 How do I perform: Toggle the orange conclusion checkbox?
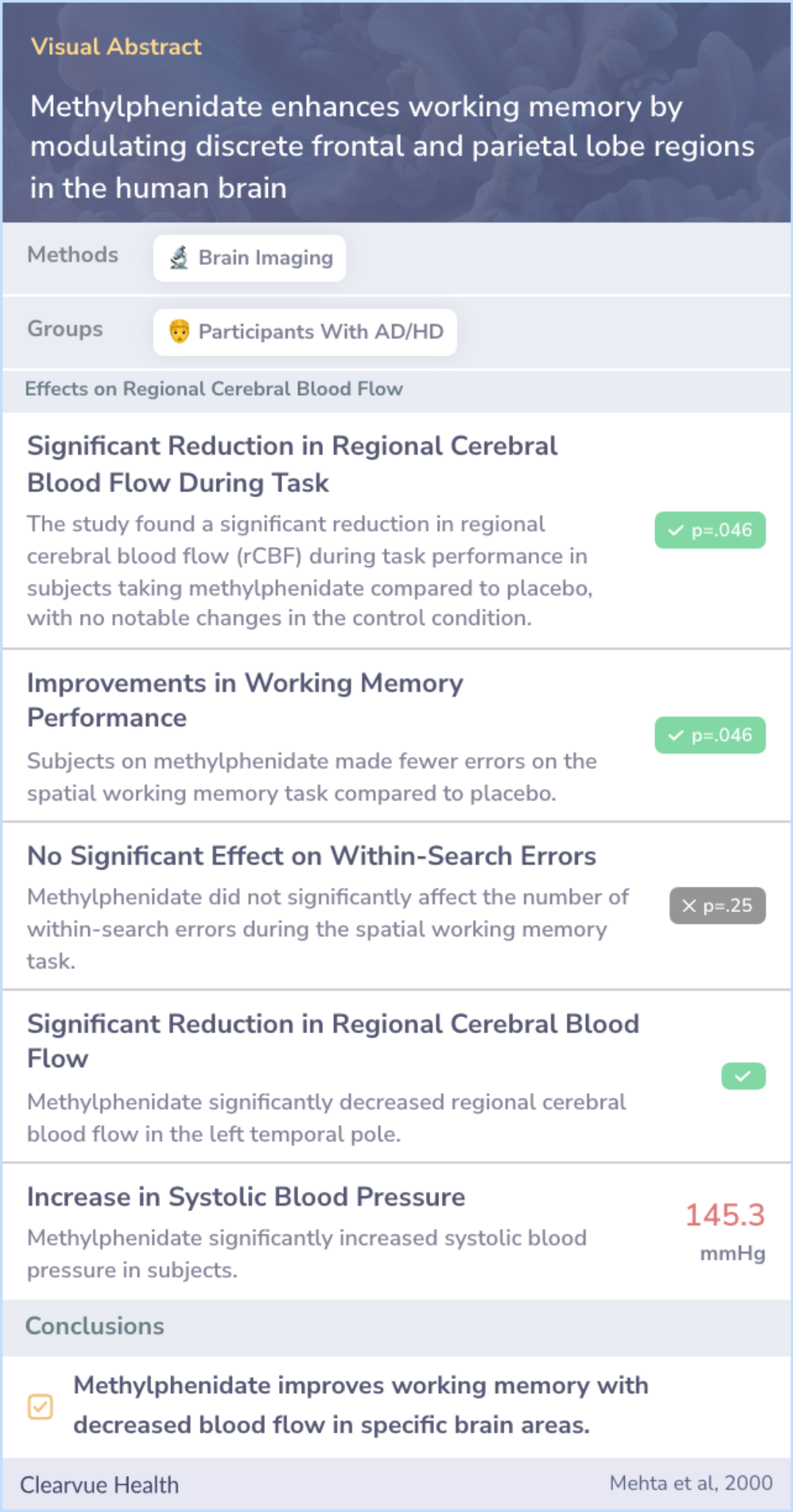click(40, 1407)
